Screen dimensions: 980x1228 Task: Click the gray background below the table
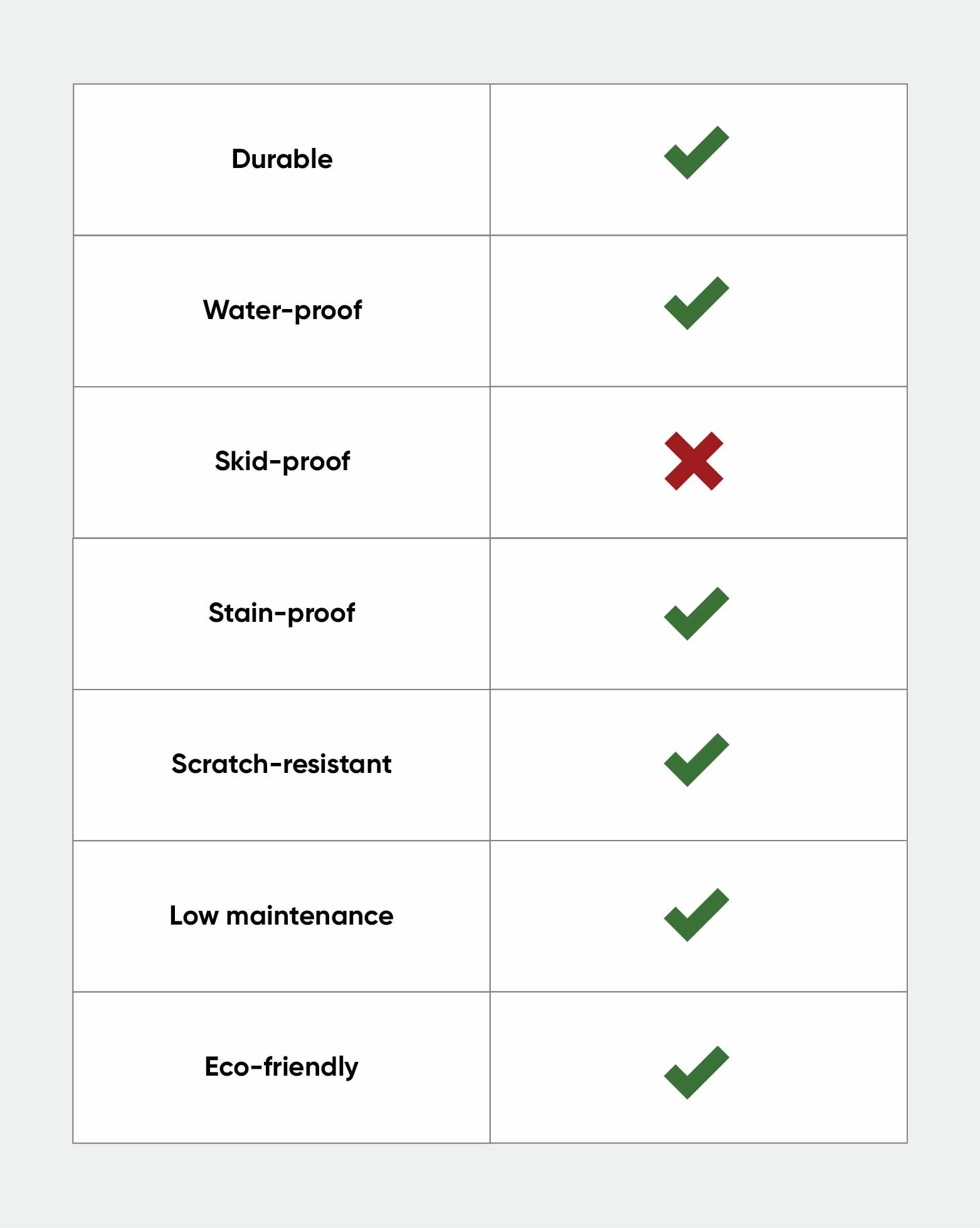tap(490, 1186)
